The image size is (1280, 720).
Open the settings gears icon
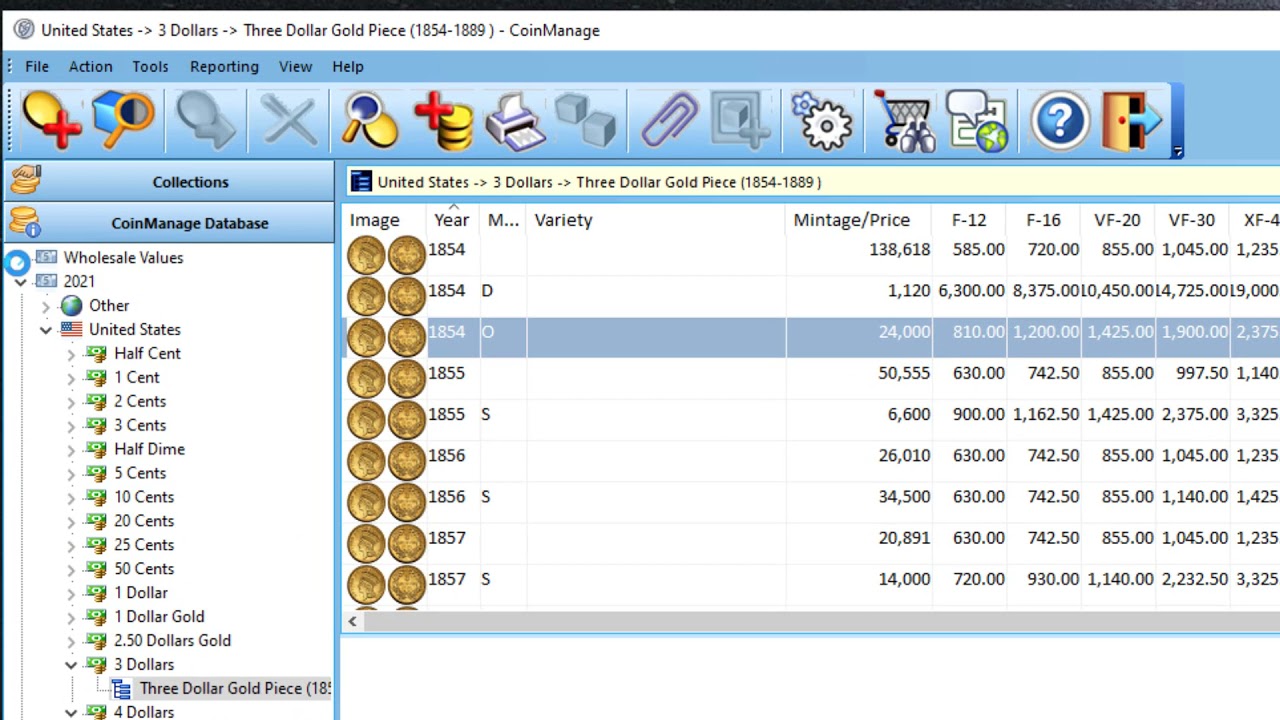[821, 121]
